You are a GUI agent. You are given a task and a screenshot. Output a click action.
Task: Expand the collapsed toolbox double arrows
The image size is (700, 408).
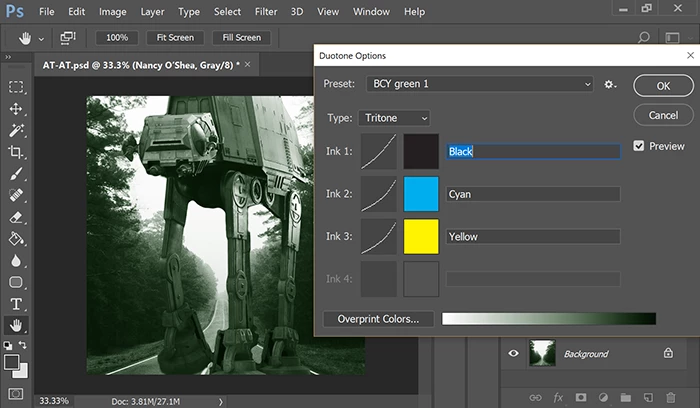pyautogui.click(x=8, y=57)
